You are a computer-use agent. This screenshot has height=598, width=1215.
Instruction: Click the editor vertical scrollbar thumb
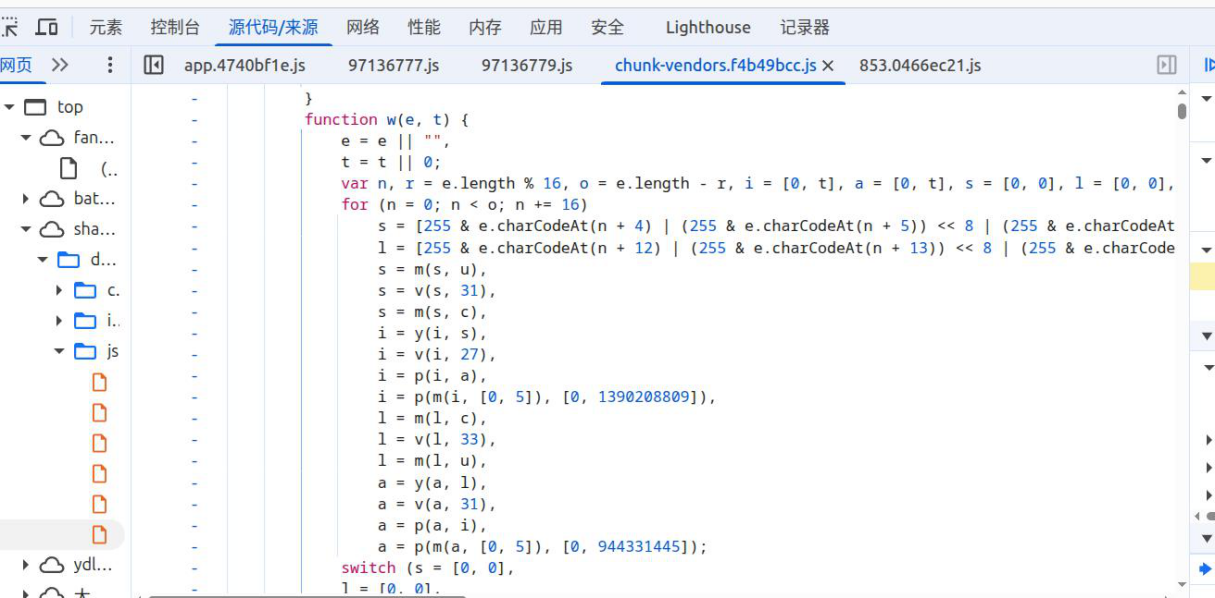pyautogui.click(x=1182, y=110)
